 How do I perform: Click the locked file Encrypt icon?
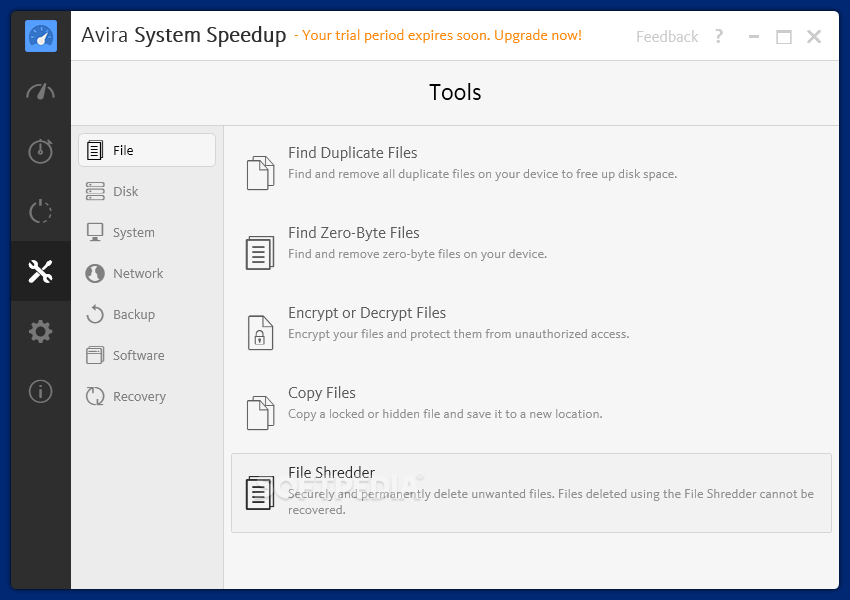[260, 333]
